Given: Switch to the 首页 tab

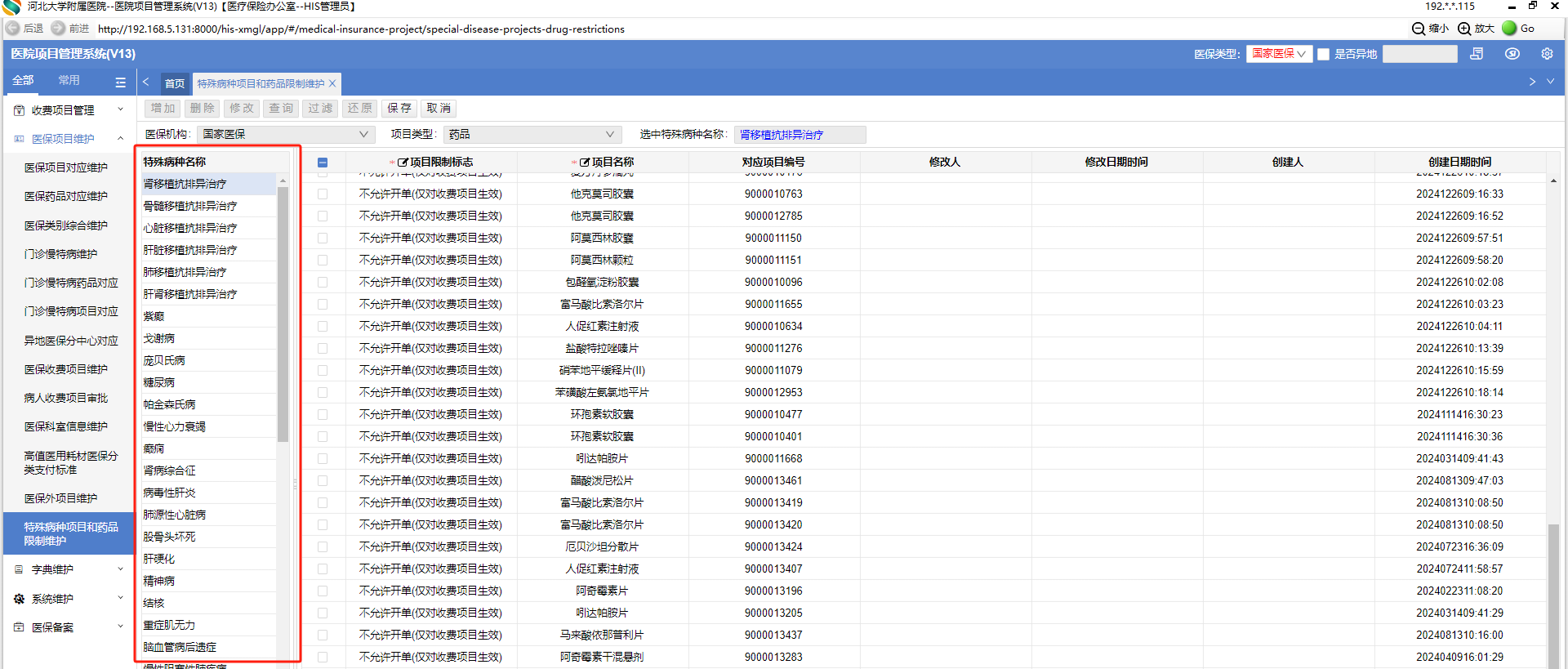Looking at the screenshot, I should pyautogui.click(x=175, y=83).
